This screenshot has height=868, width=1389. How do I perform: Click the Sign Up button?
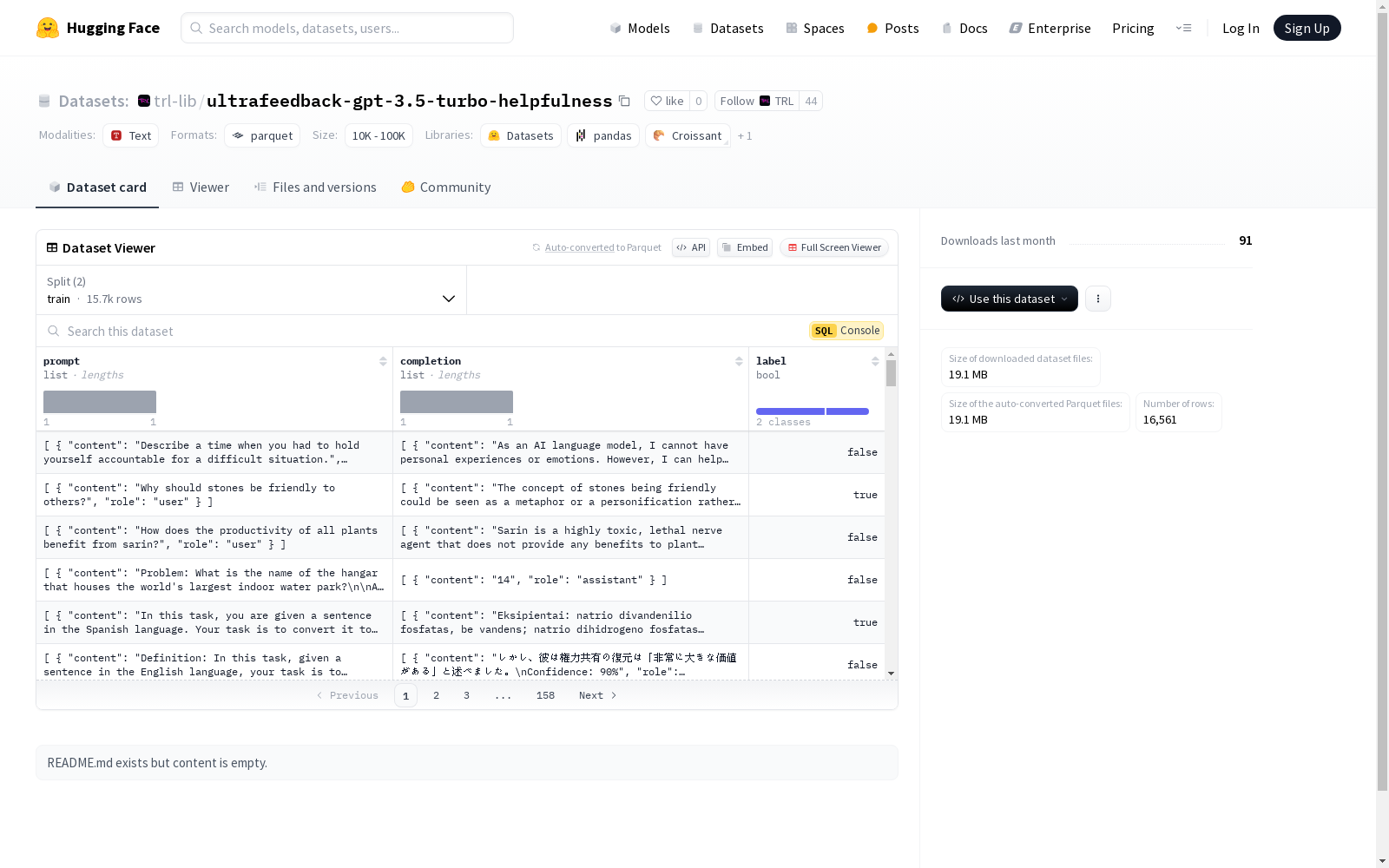coord(1307,28)
